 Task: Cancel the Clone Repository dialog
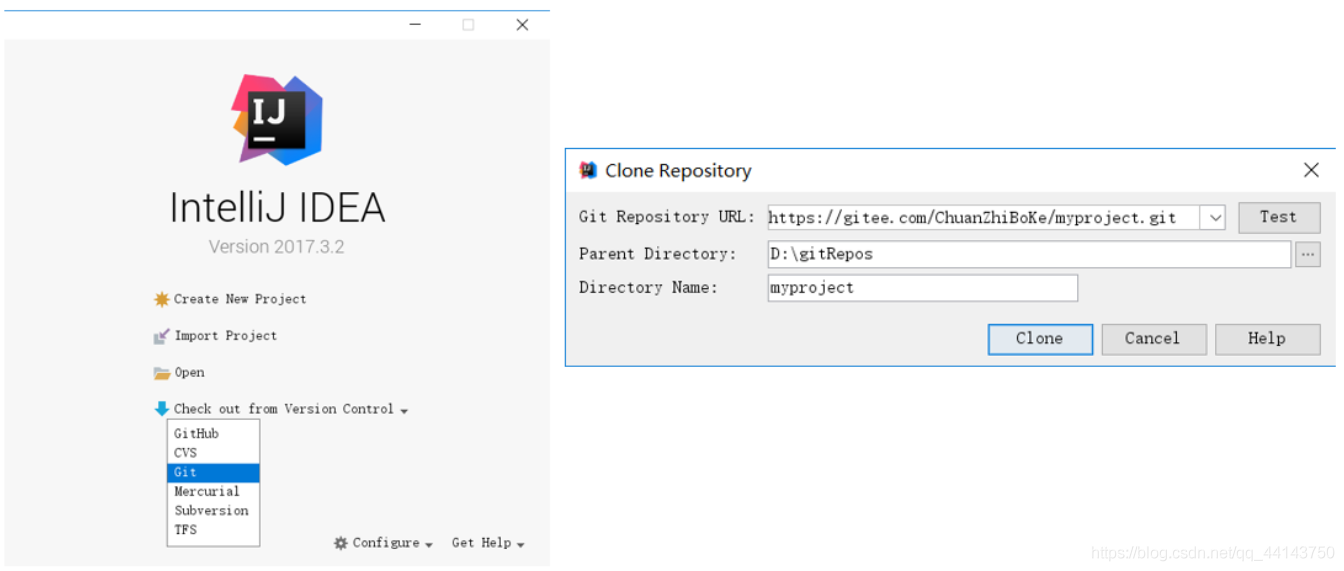coord(1153,339)
